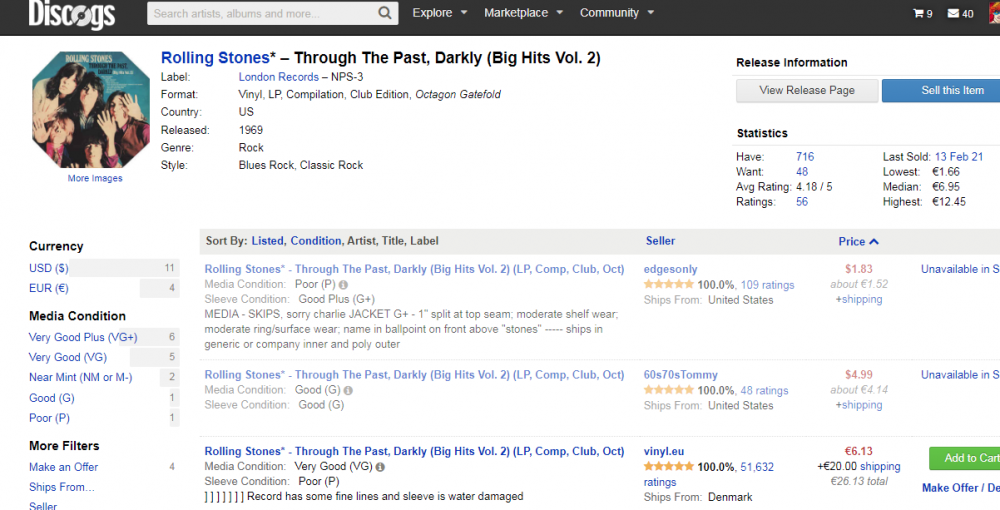1000x510 pixels.
Task: Click info icon beside Very Good (VG) condition
Action: pyautogui.click(x=380, y=467)
